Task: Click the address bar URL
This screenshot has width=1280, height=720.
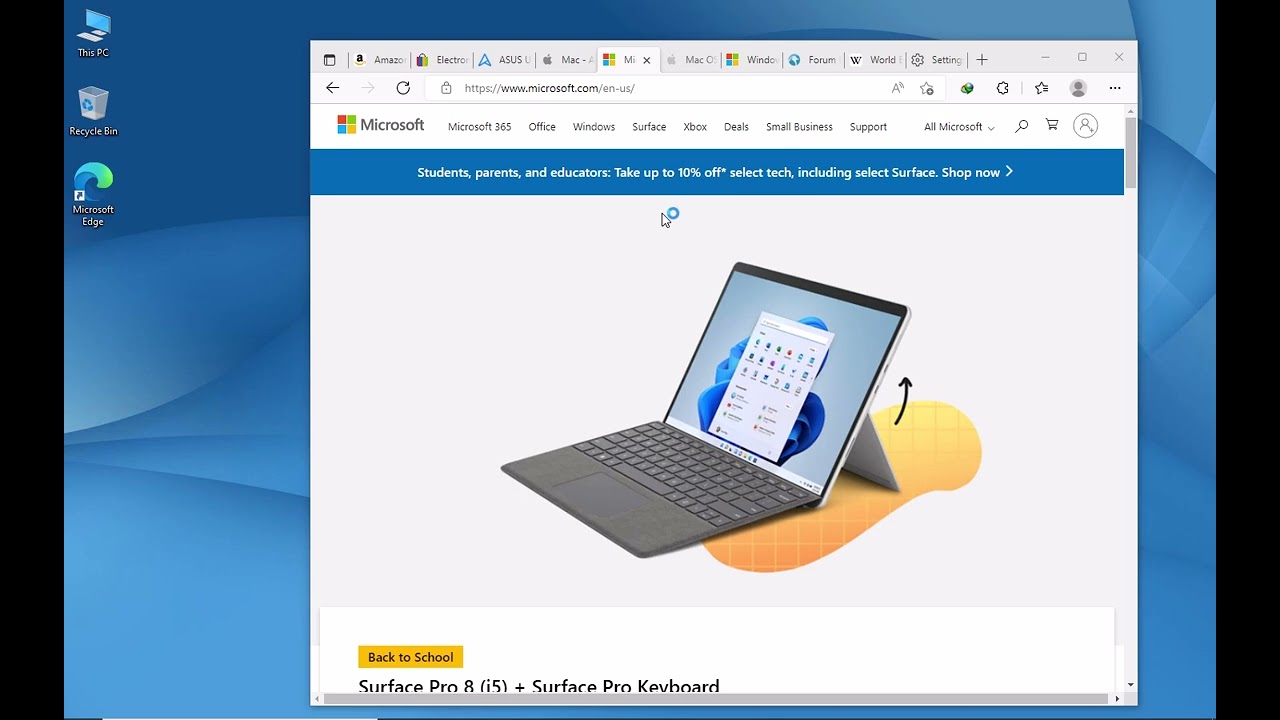Action: [x=550, y=88]
